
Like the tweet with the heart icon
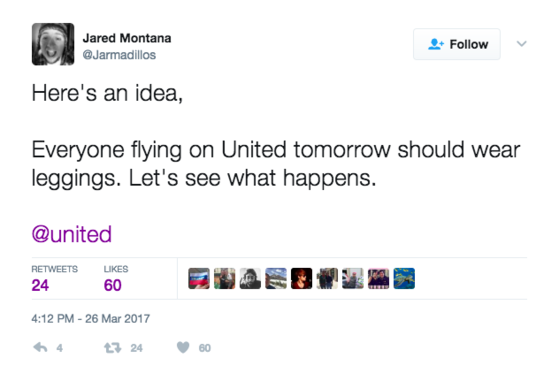[183, 347]
